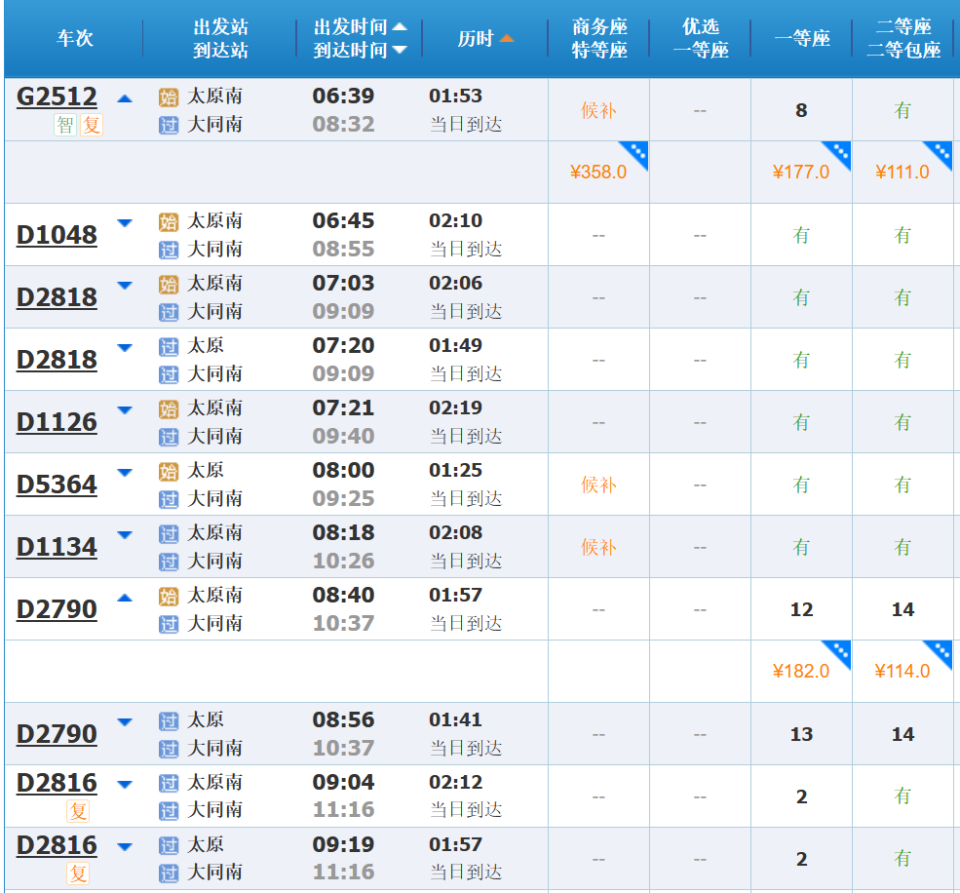Viewport: 960px width, 893px height.
Task: Select first class count 2 for D2816 09:04
Action: tap(801, 798)
